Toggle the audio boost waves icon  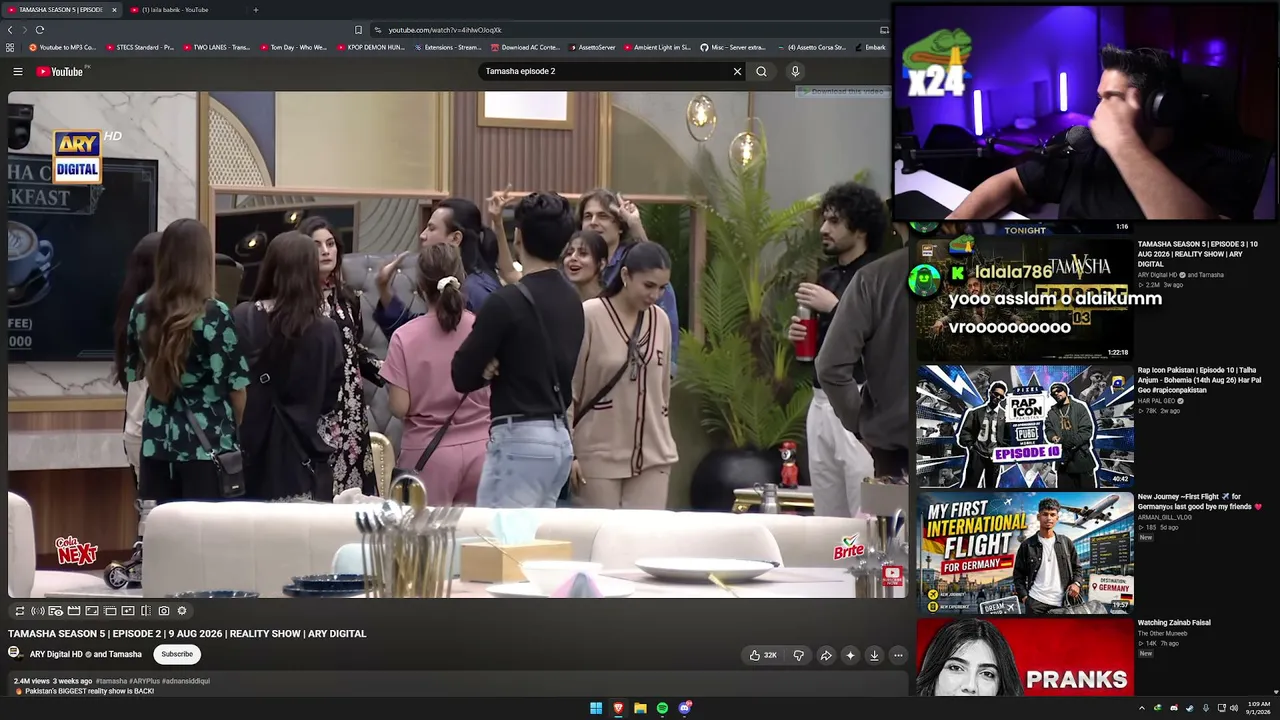37,611
